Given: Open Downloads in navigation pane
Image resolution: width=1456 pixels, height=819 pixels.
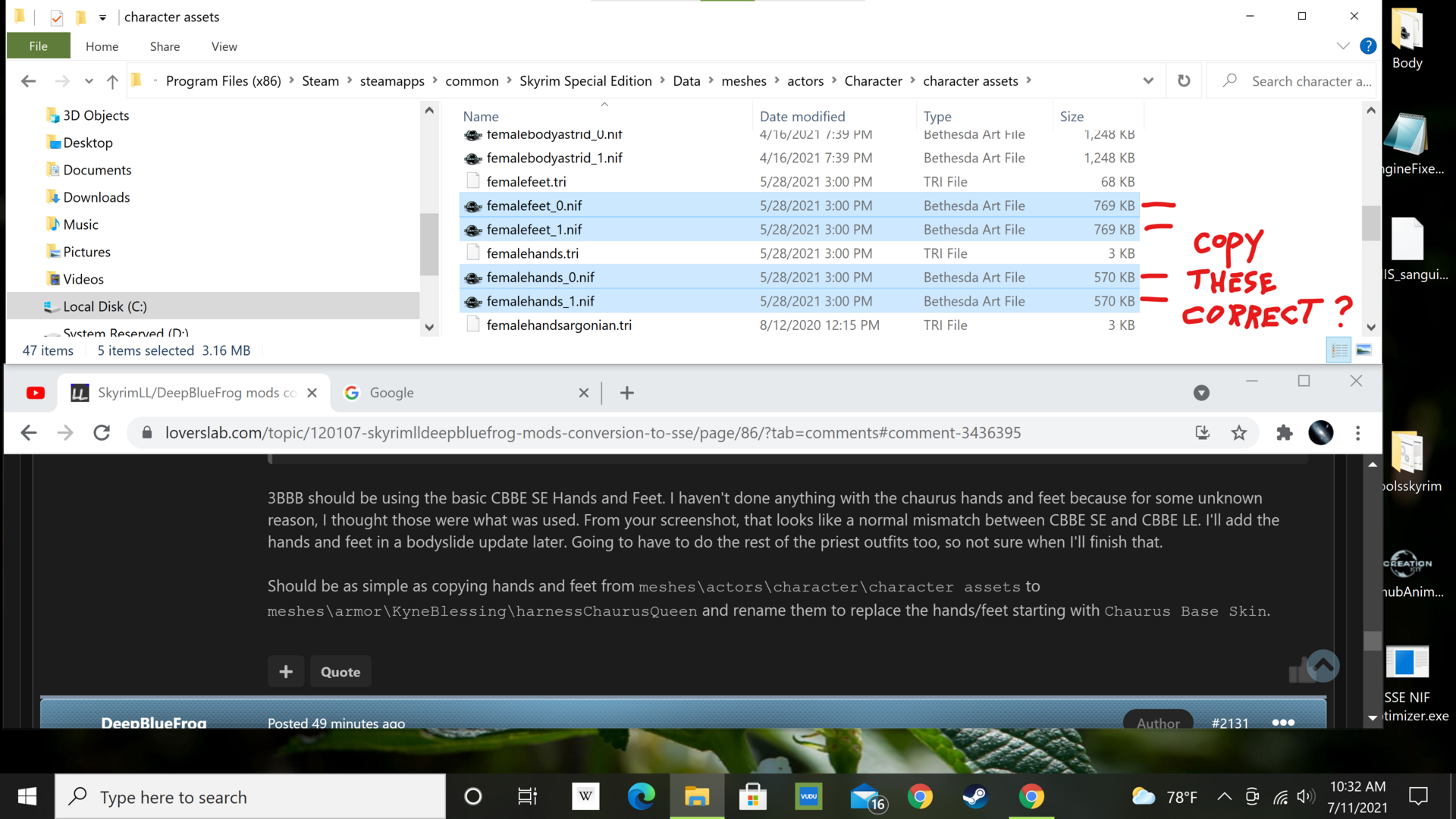Looking at the screenshot, I should point(96,197).
